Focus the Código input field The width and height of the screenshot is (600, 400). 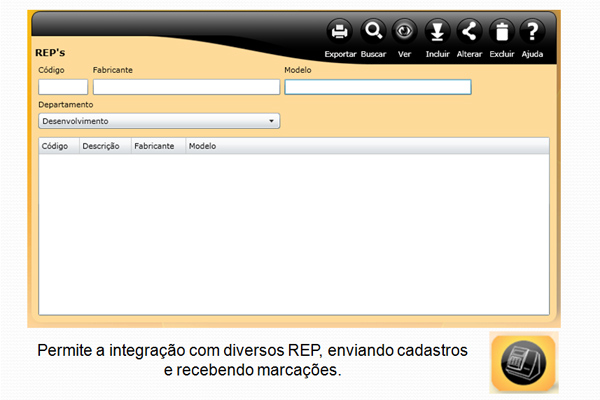point(62,87)
